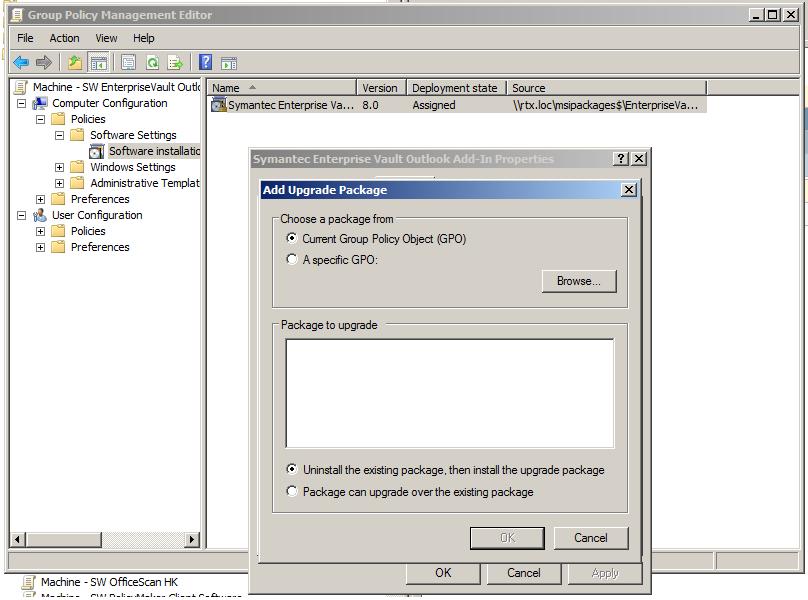Sort by the Source column header
The image size is (808, 600).
click(x=607, y=88)
